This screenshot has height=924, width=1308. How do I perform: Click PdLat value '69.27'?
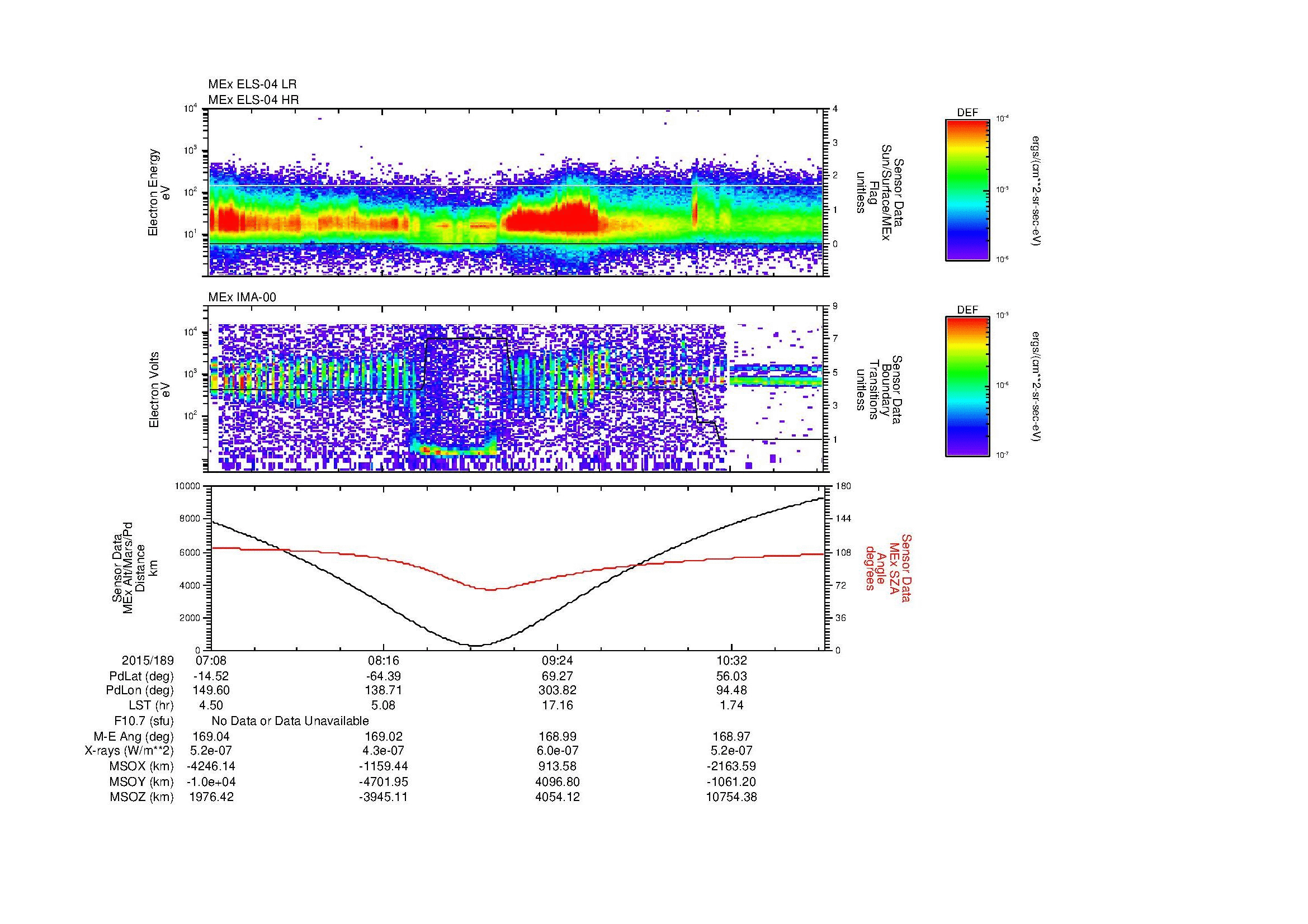[557, 676]
